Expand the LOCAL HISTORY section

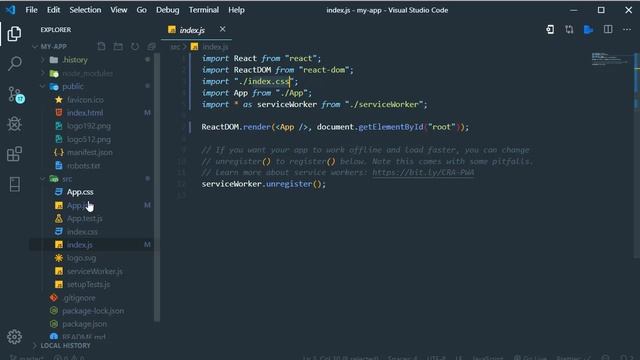point(35,346)
